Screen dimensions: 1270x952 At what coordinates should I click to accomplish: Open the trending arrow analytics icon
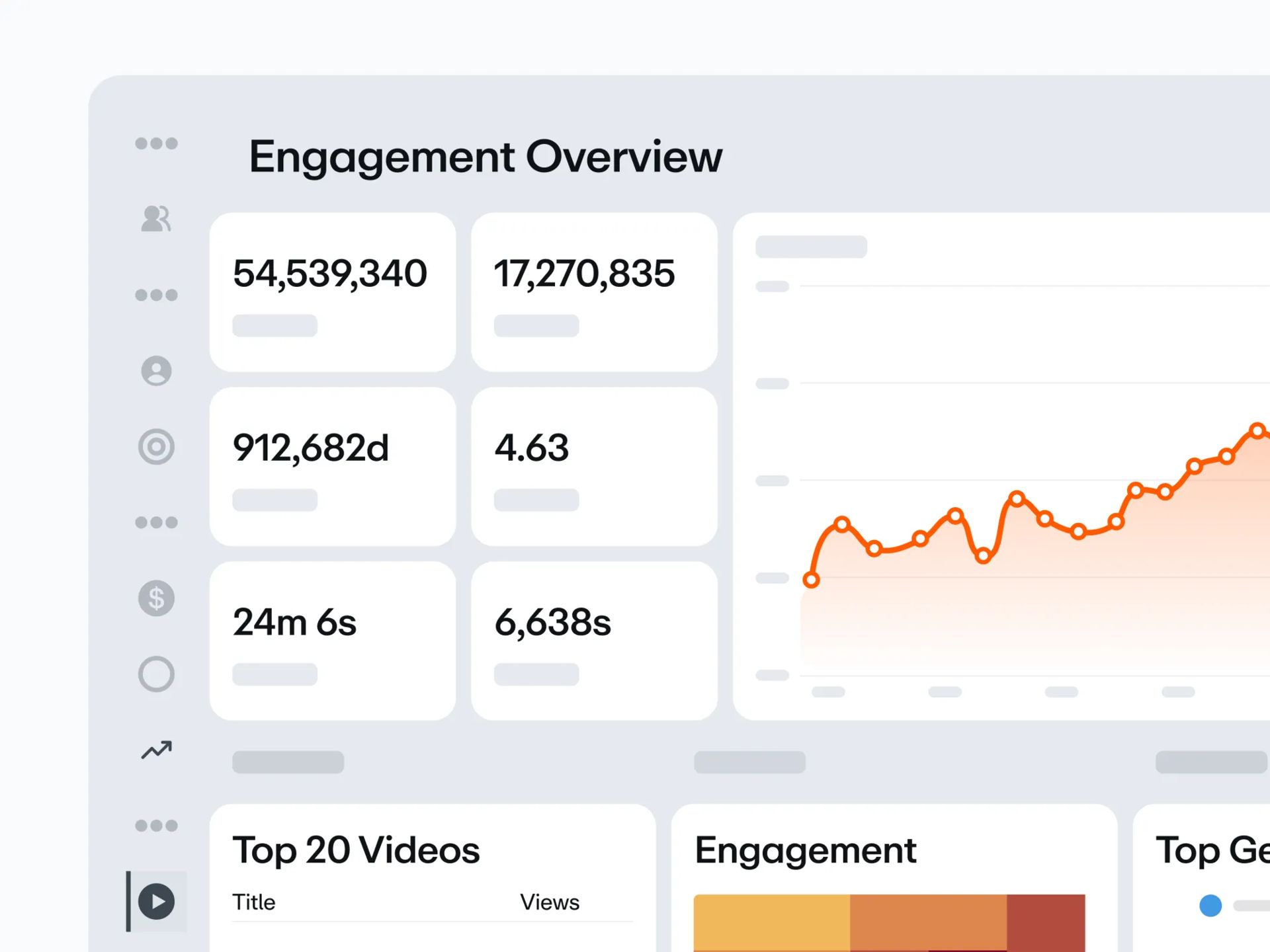[156, 750]
